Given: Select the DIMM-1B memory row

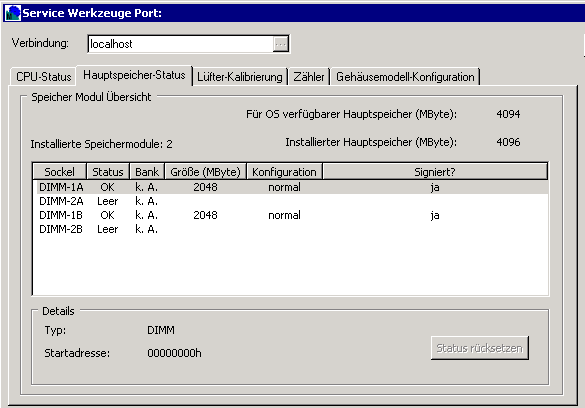Looking at the screenshot, I should point(291,215).
